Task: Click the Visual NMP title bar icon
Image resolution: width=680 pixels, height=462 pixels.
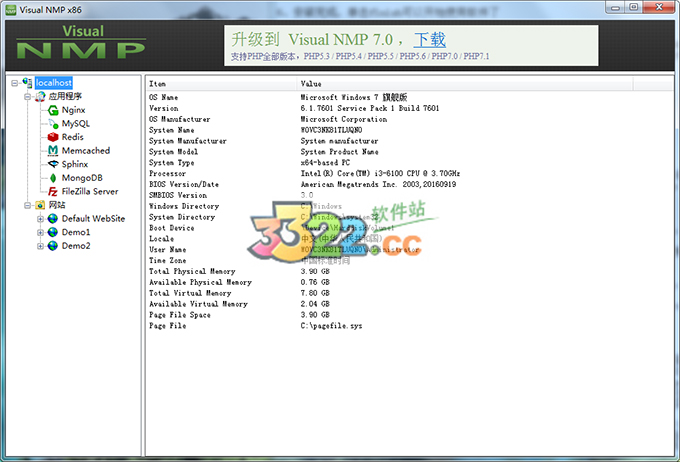Action: 11,10
